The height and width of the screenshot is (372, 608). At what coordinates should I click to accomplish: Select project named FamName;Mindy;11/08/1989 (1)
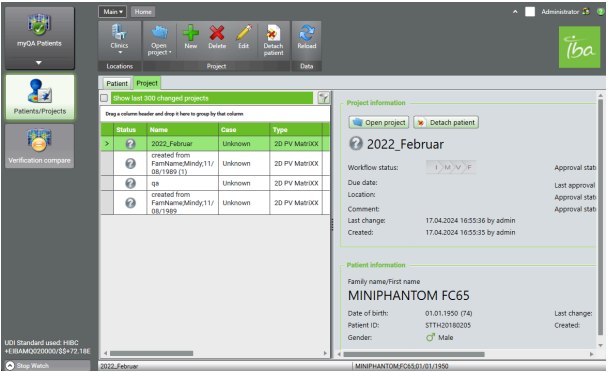pos(182,163)
